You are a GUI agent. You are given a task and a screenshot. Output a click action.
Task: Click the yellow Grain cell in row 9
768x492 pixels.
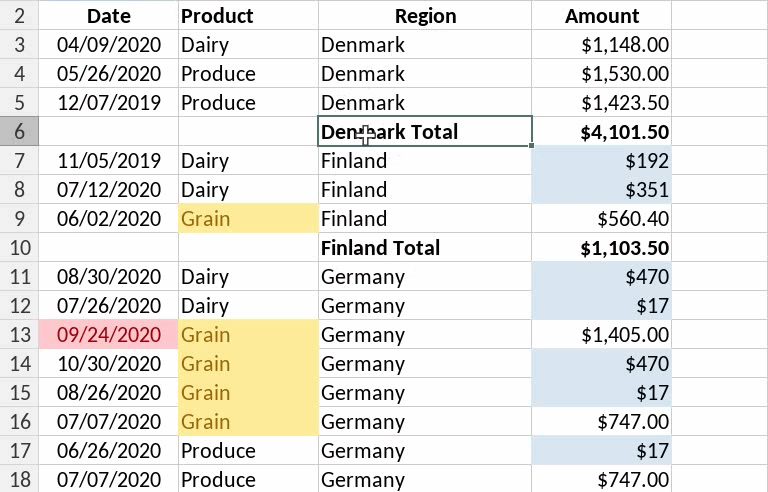[248, 219]
